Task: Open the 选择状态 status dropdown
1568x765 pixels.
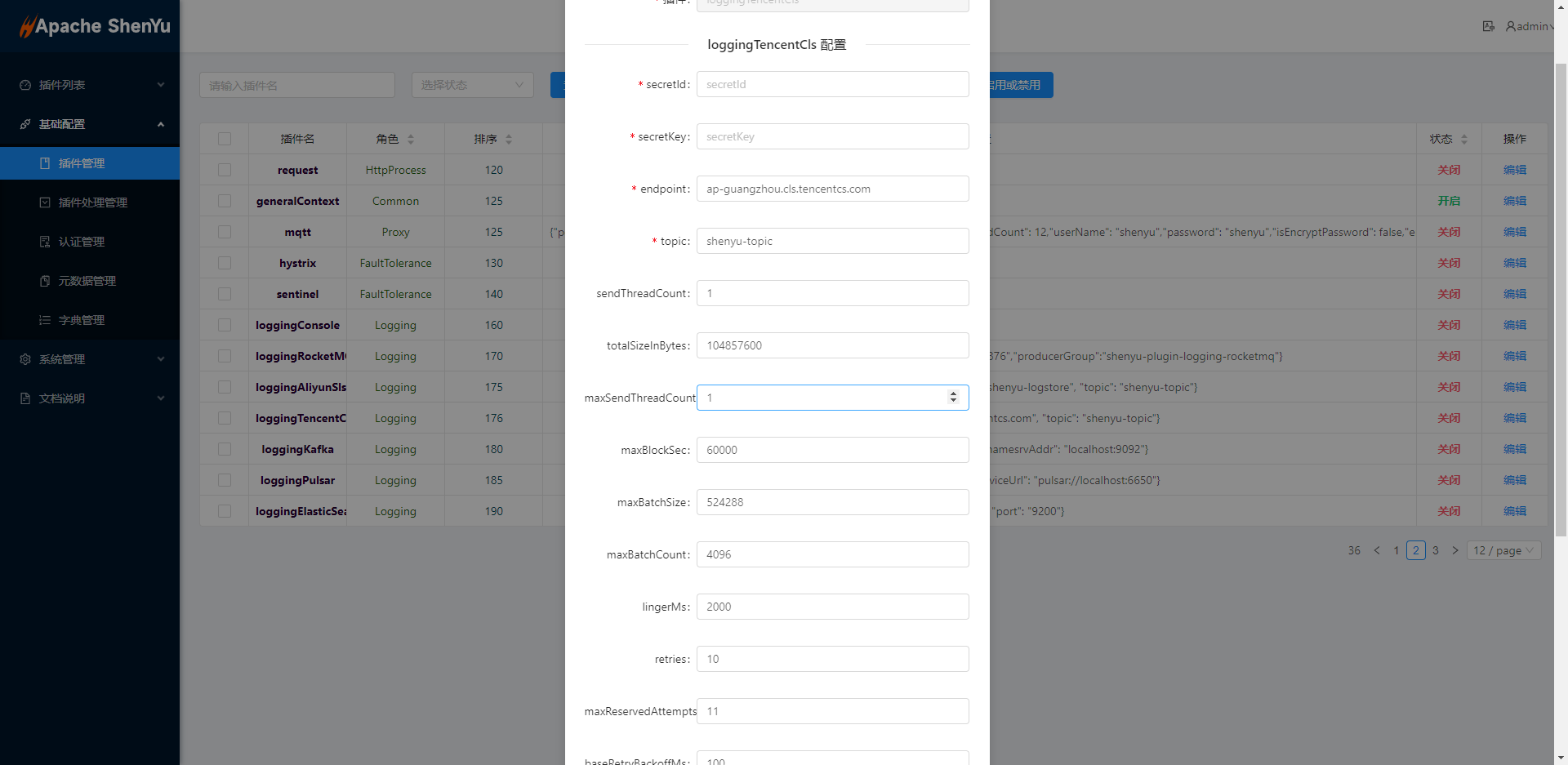Action: click(472, 85)
